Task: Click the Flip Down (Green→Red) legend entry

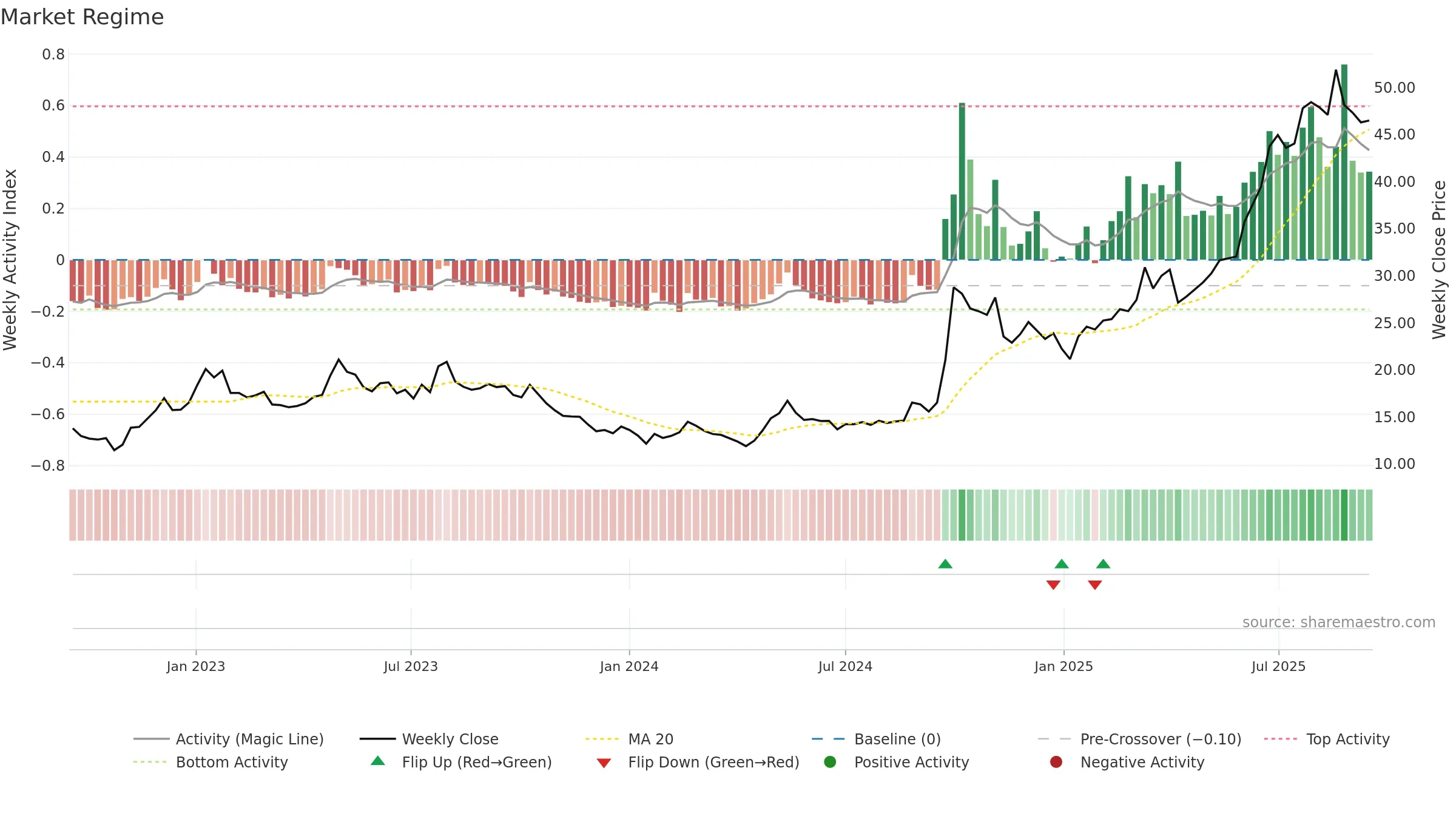Action: click(698, 762)
